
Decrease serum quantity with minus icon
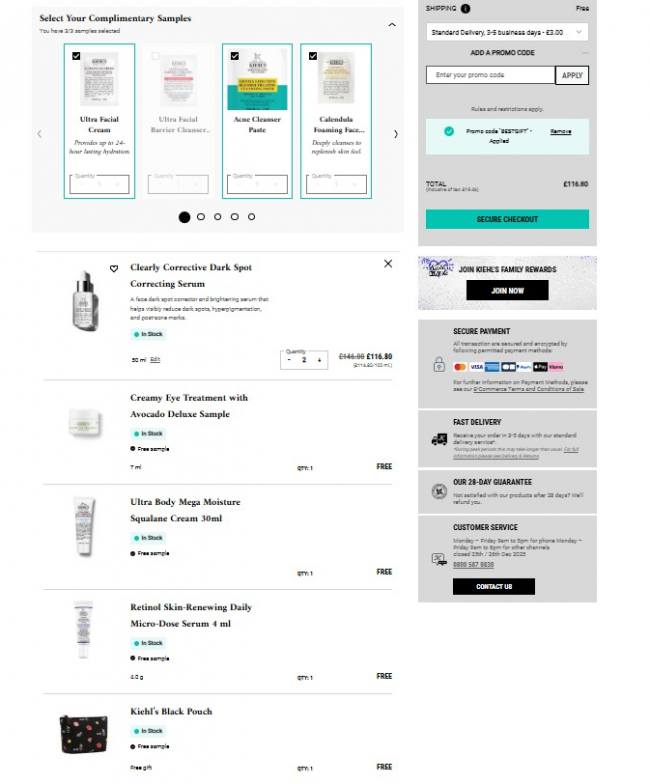[289, 360]
